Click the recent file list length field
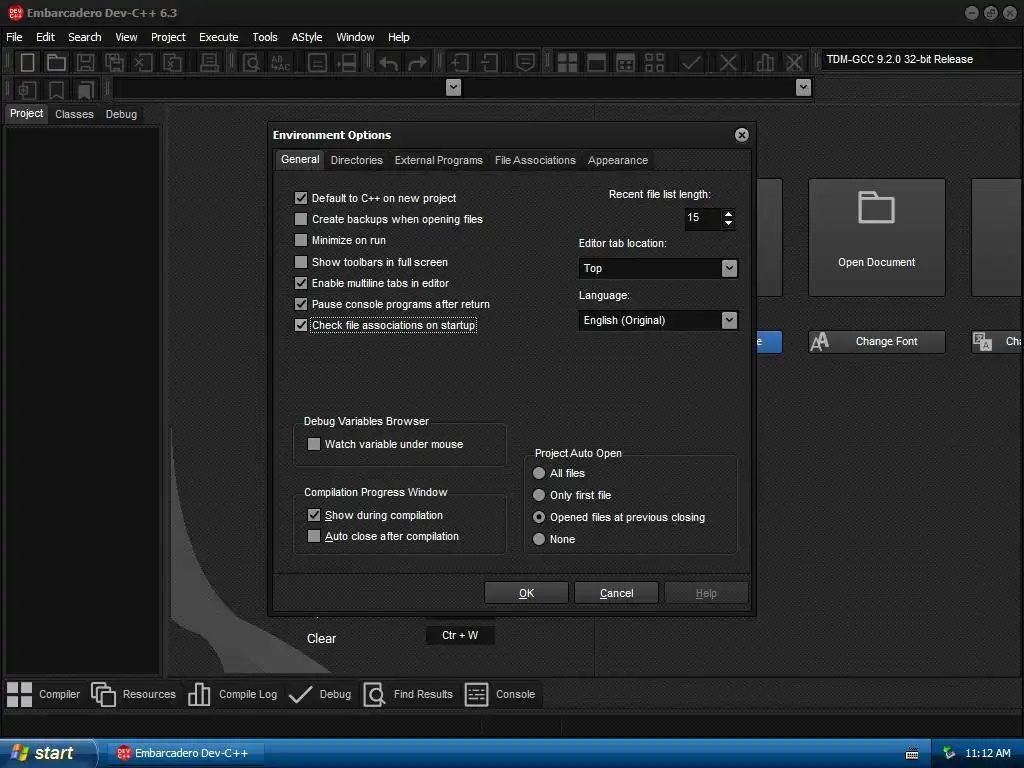The height and width of the screenshot is (768, 1024). click(x=702, y=217)
